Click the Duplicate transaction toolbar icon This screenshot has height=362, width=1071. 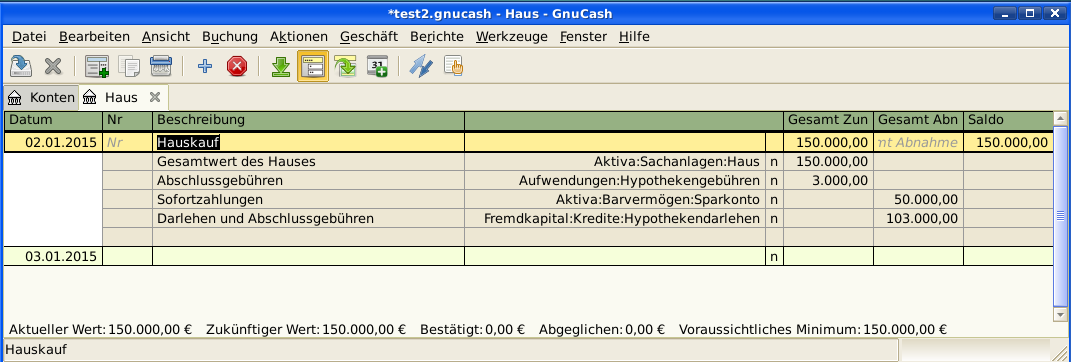coord(129,66)
